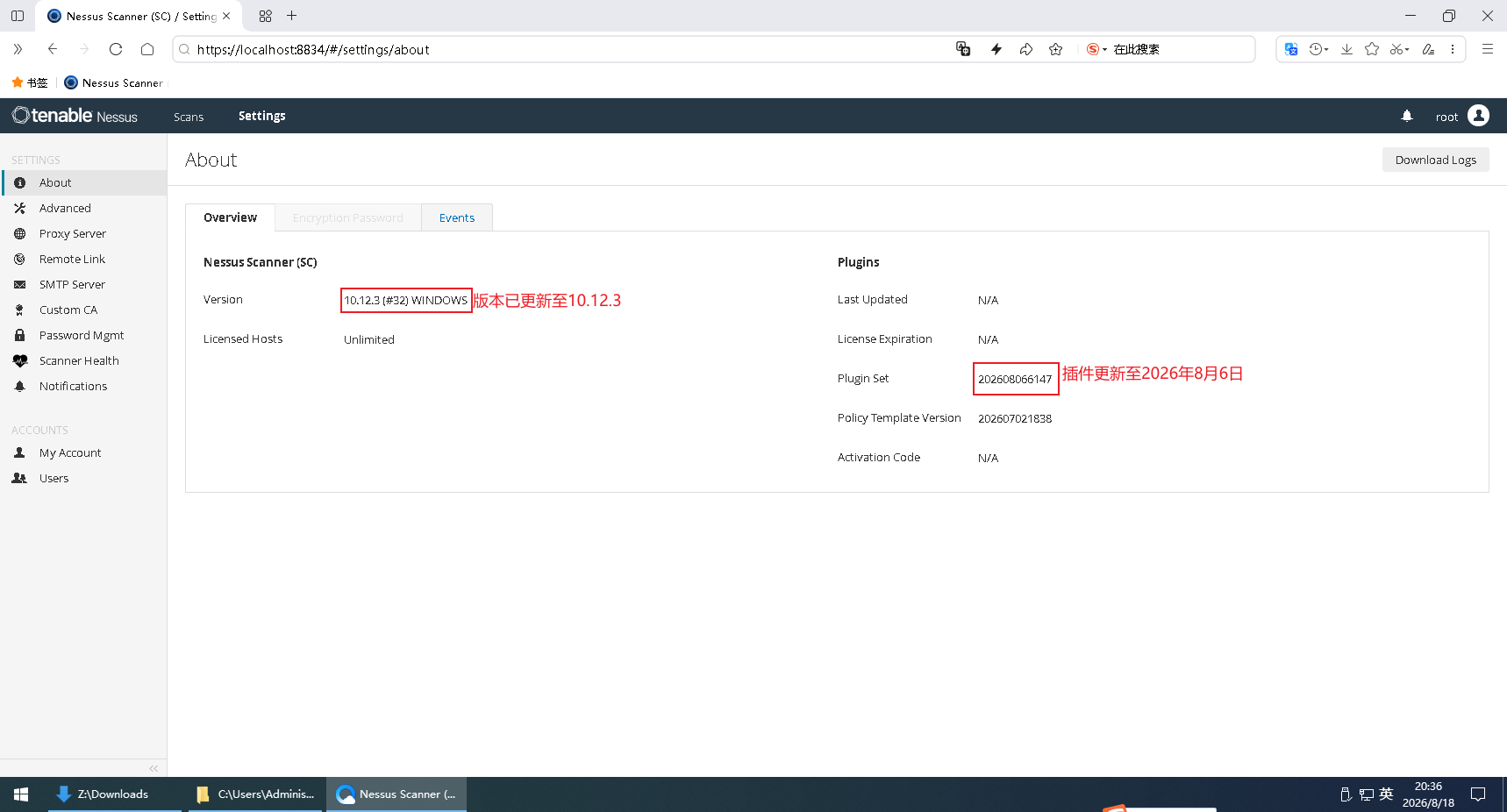Click the My Account sidebar link
The image size is (1507, 812).
pos(70,452)
